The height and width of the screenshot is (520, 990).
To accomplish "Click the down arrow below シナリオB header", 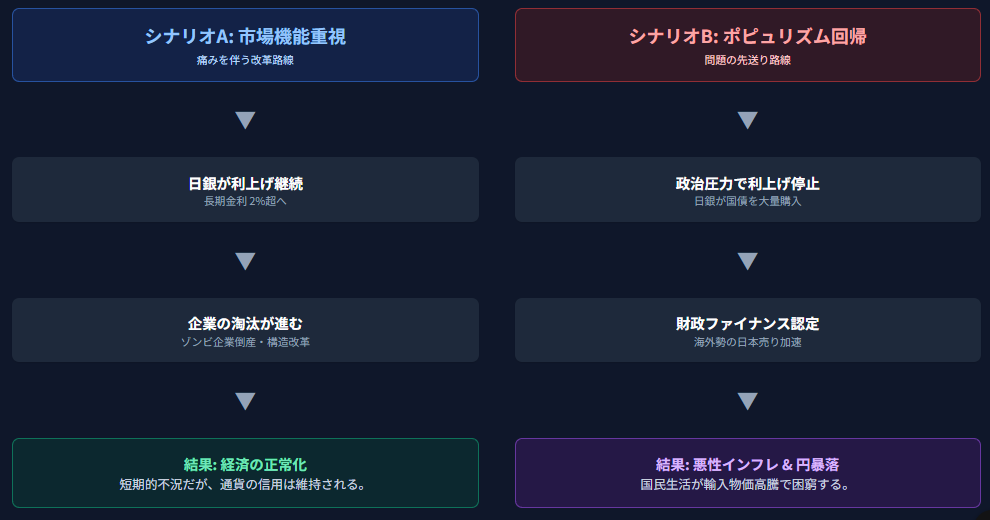I will pos(747,120).
